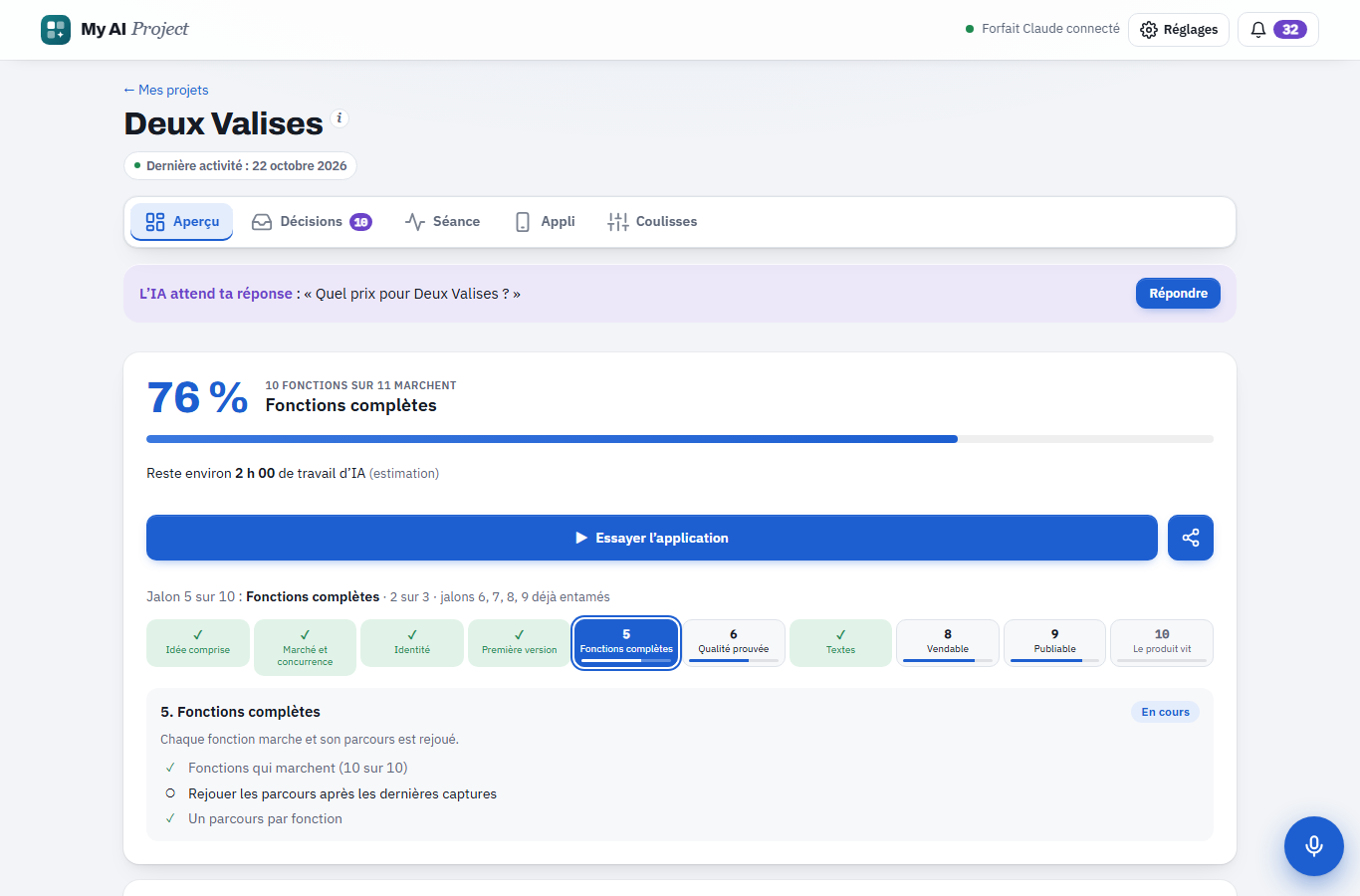Go back via Mes projets link
The height and width of the screenshot is (896, 1360).
pos(166,90)
